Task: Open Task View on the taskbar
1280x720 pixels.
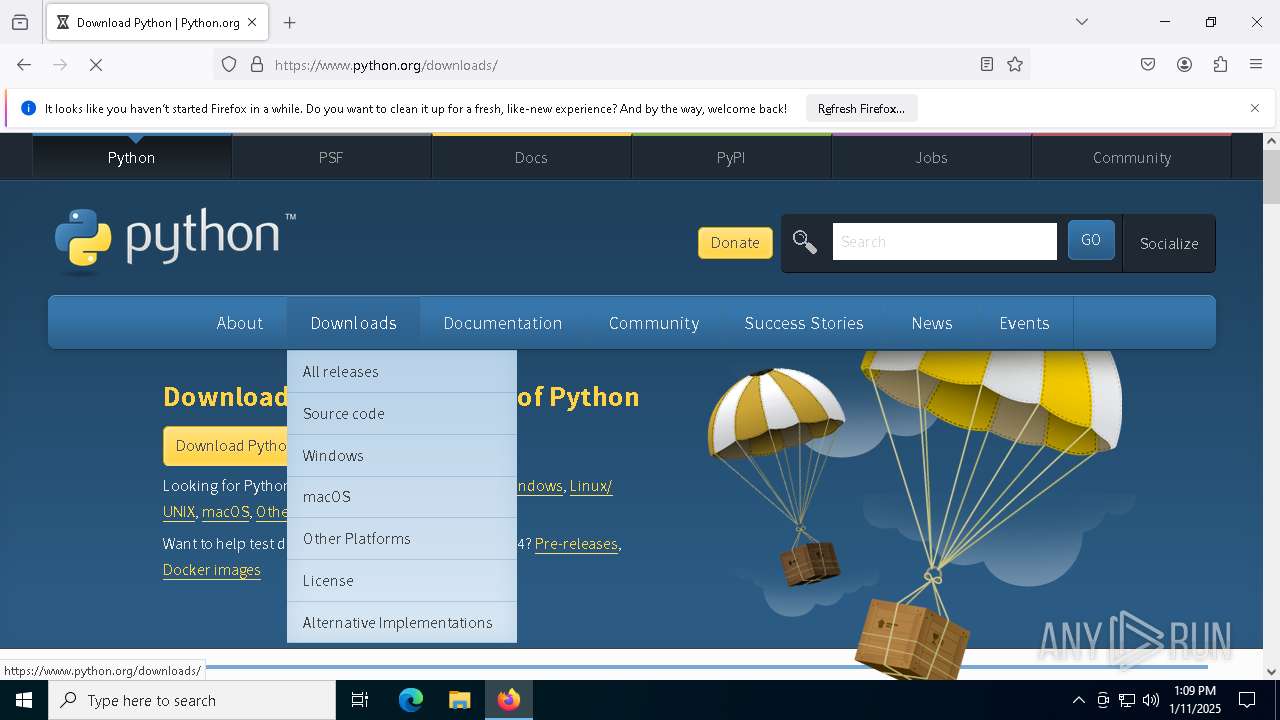Action: coord(360,700)
